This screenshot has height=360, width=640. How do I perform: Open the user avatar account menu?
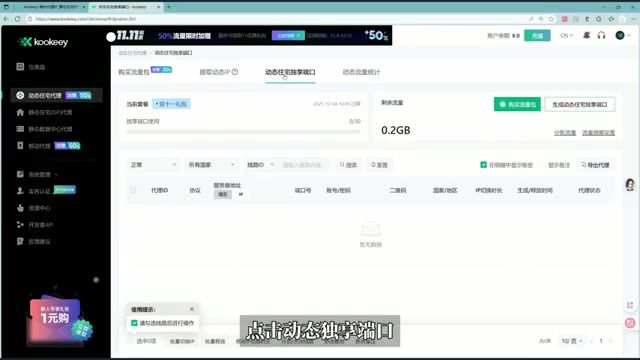click(623, 36)
